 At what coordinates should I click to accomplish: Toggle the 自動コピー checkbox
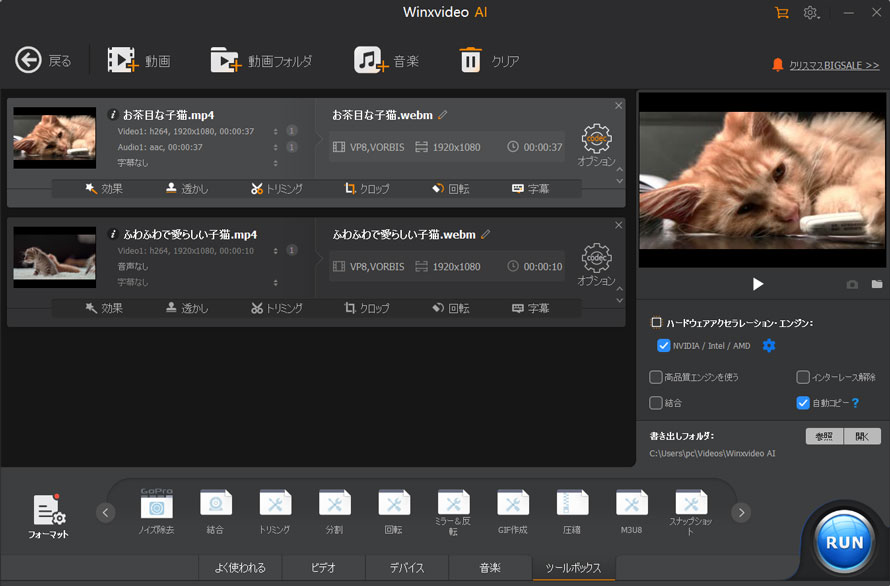click(x=803, y=403)
